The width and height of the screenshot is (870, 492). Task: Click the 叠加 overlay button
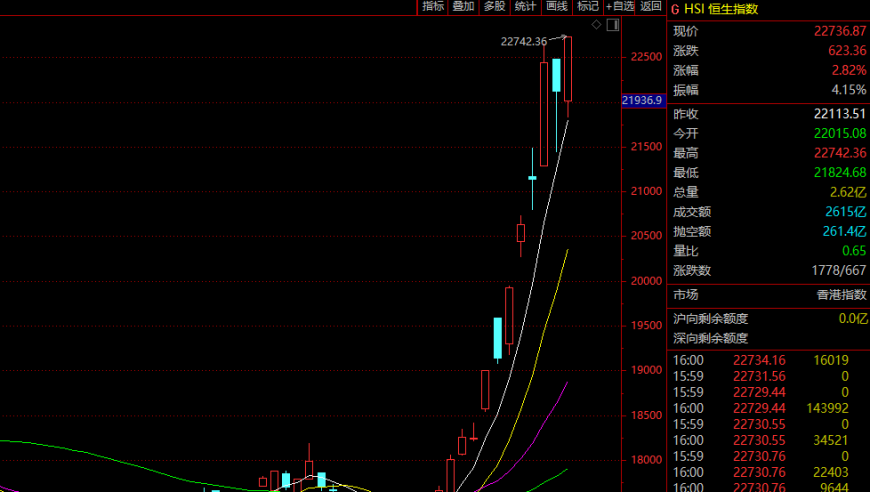tap(463, 7)
